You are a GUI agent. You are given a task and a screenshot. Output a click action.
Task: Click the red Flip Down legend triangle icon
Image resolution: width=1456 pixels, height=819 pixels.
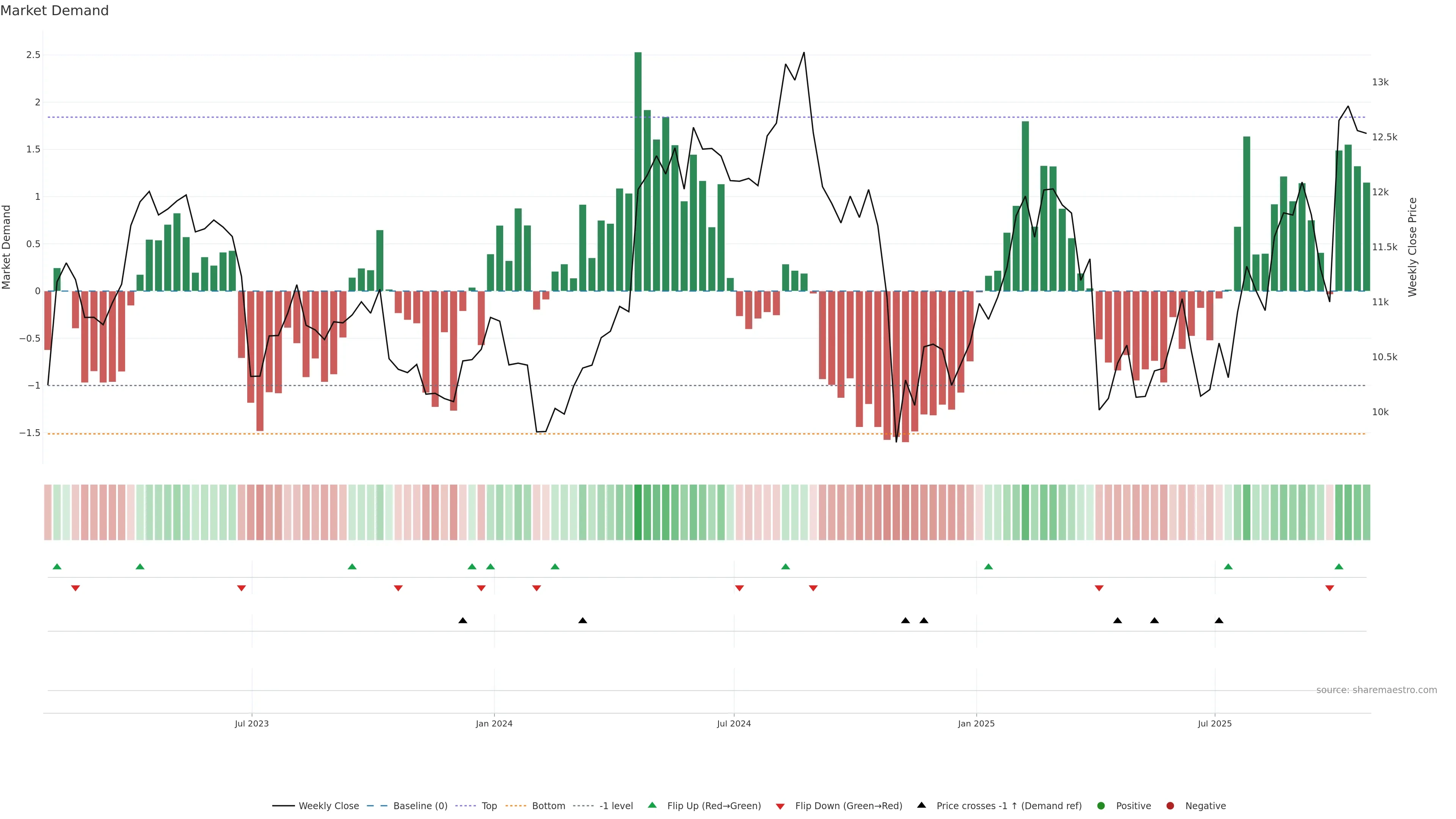point(780,806)
